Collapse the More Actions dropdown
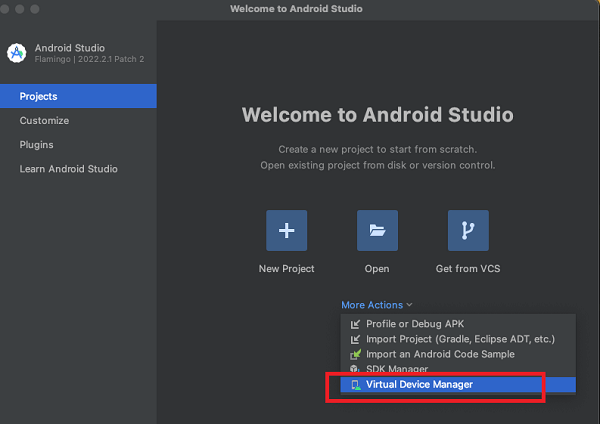 [x=377, y=305]
